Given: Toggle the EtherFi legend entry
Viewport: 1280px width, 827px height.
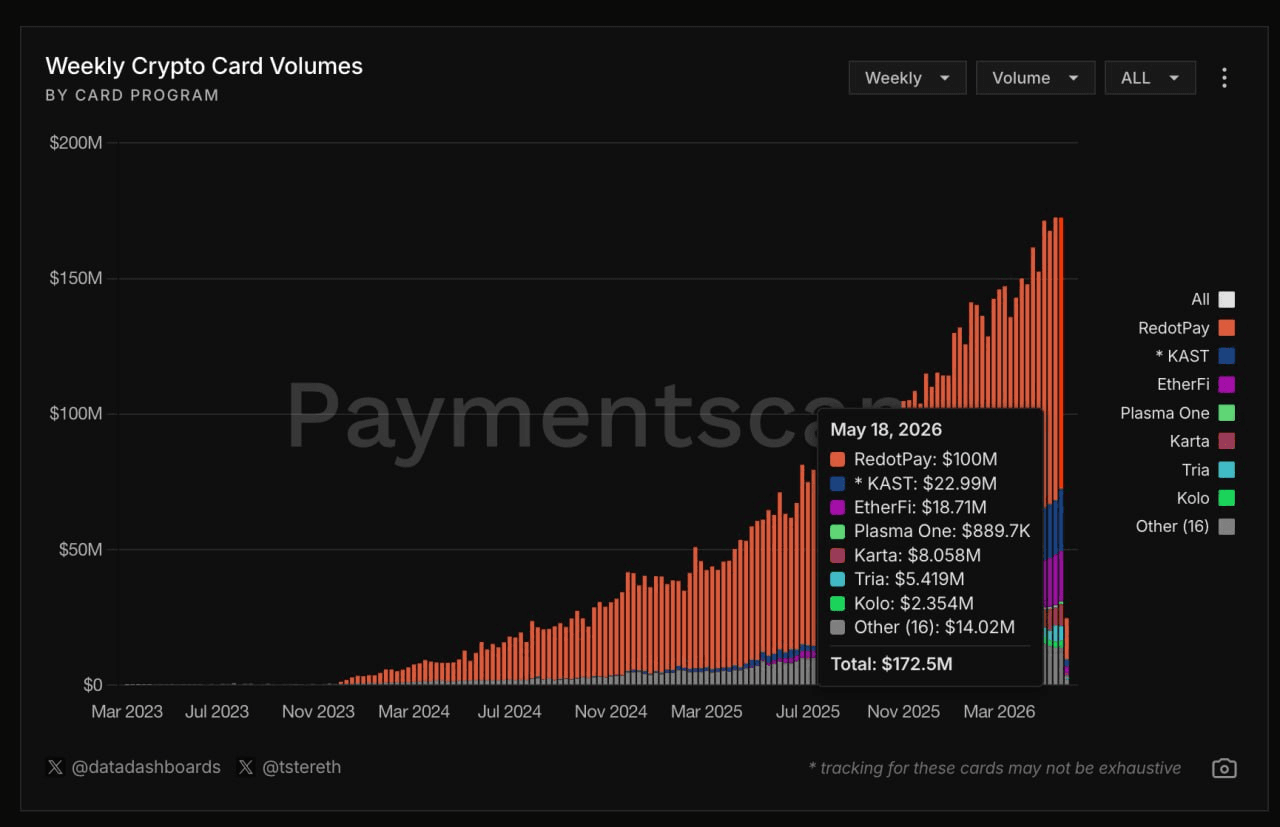Looking at the screenshot, I should coord(1196,384).
